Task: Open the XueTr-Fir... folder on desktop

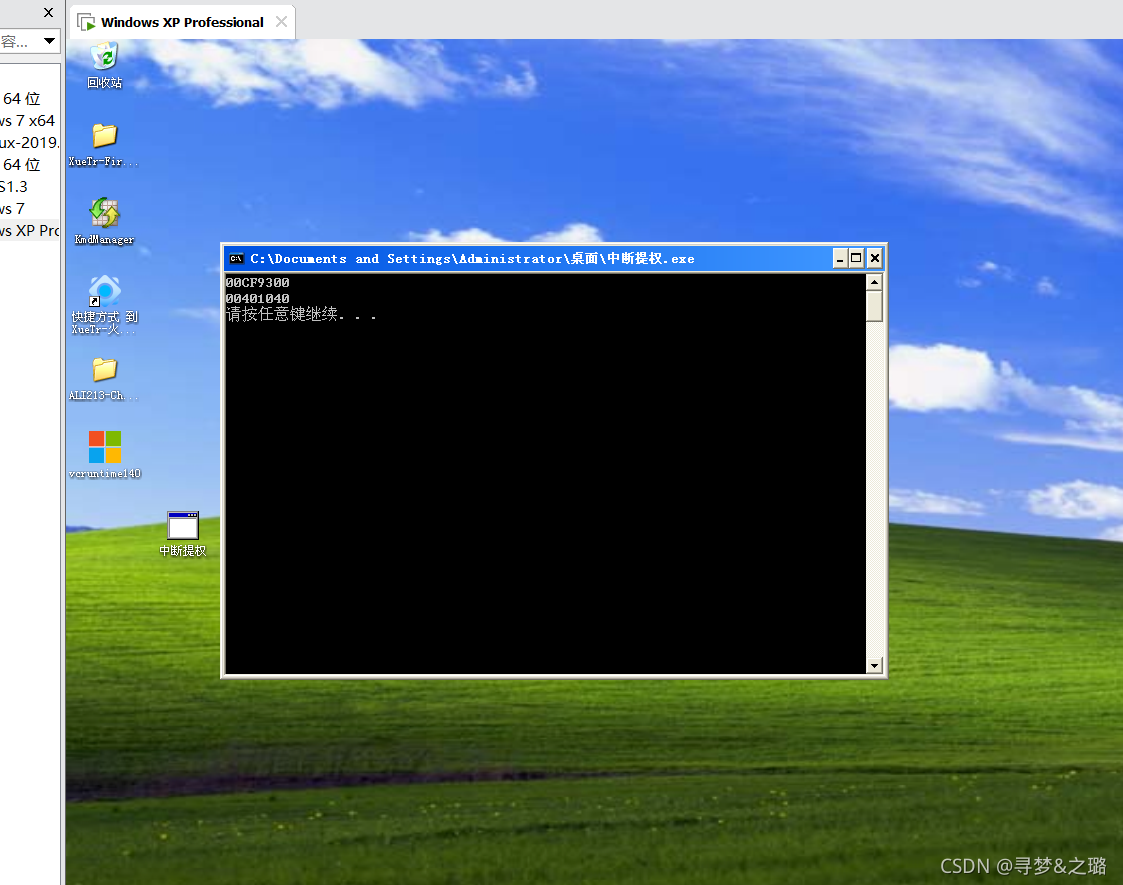Action: [x=104, y=144]
